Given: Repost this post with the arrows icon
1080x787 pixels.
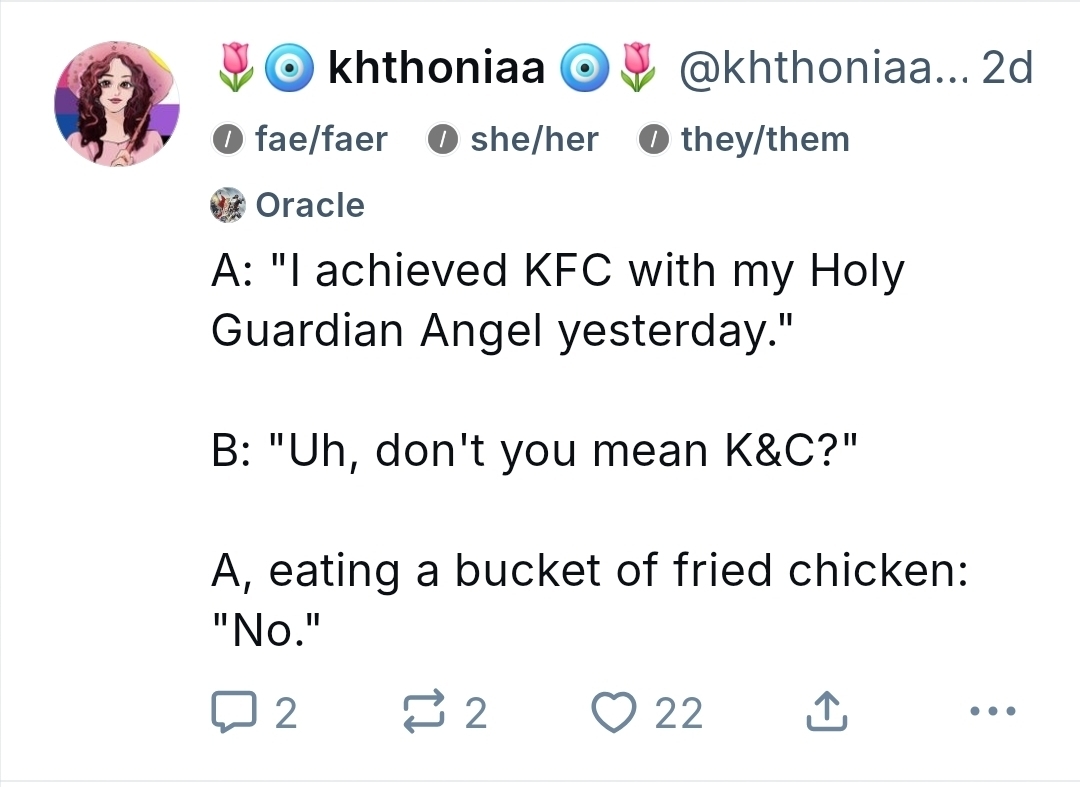Looking at the screenshot, I should (x=423, y=713).
